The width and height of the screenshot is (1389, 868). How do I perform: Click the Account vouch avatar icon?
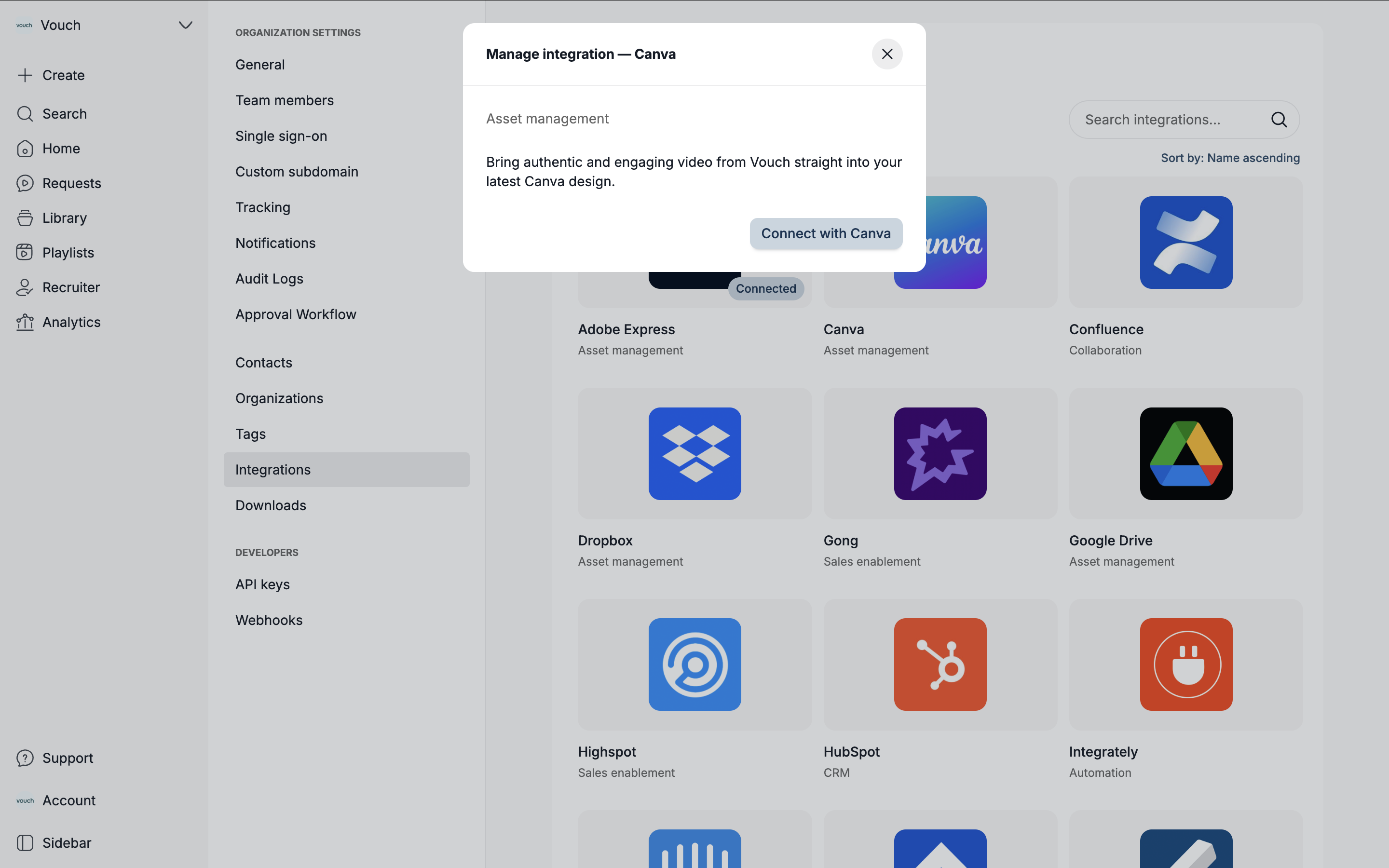coord(25,800)
